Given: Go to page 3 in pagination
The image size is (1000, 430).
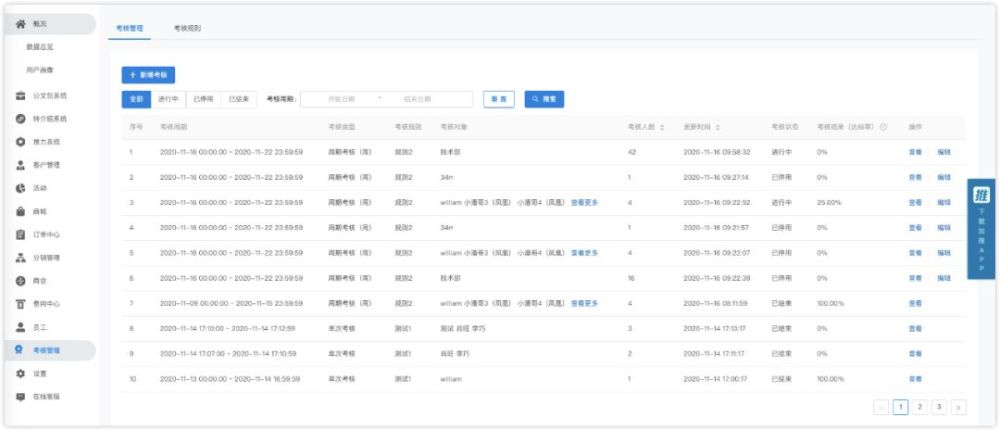Looking at the screenshot, I should point(939,407).
